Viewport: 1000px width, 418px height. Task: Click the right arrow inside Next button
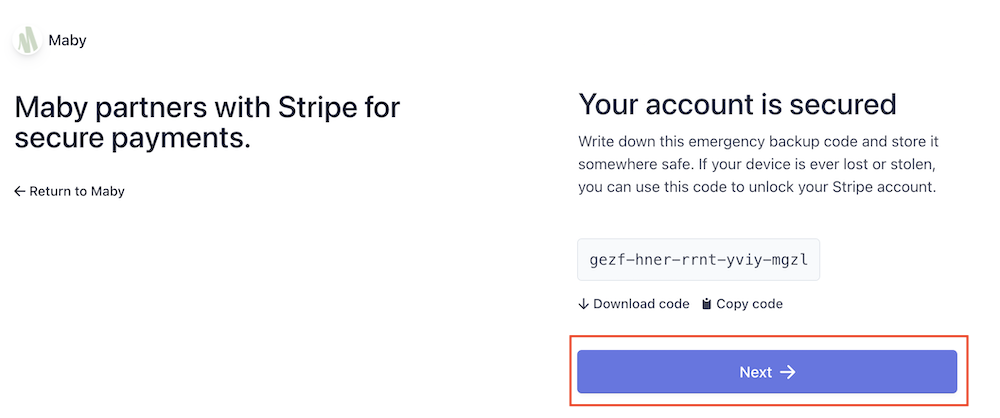pyautogui.click(x=788, y=372)
